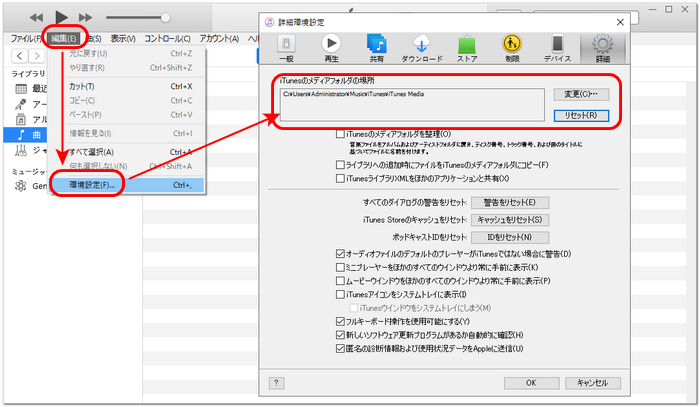Screen dimensions: 700x407
Task: Click the play button in iTunes
Action: pyautogui.click(x=61, y=17)
